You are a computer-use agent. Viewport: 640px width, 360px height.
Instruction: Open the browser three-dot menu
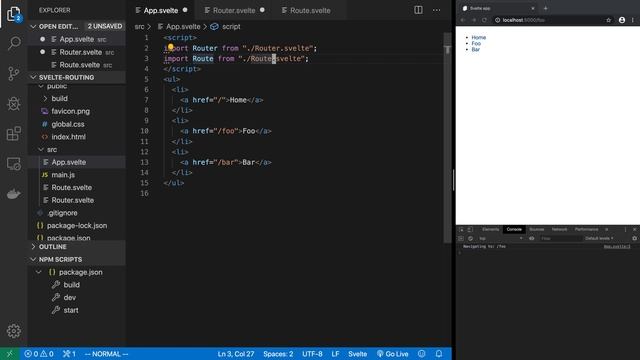tap(633, 20)
